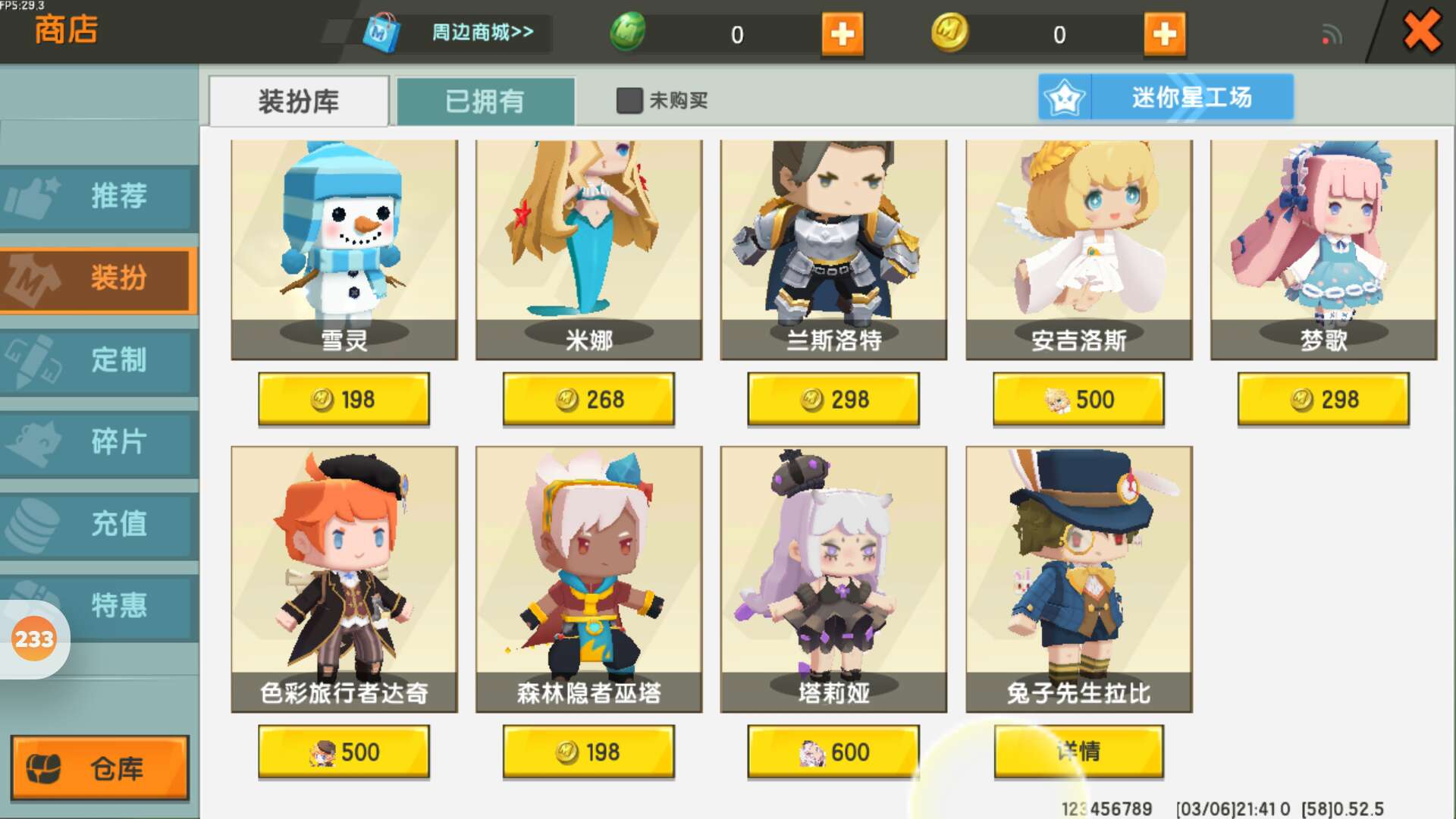Select the 兰斯洛特 knight thumbnail

click(x=833, y=250)
